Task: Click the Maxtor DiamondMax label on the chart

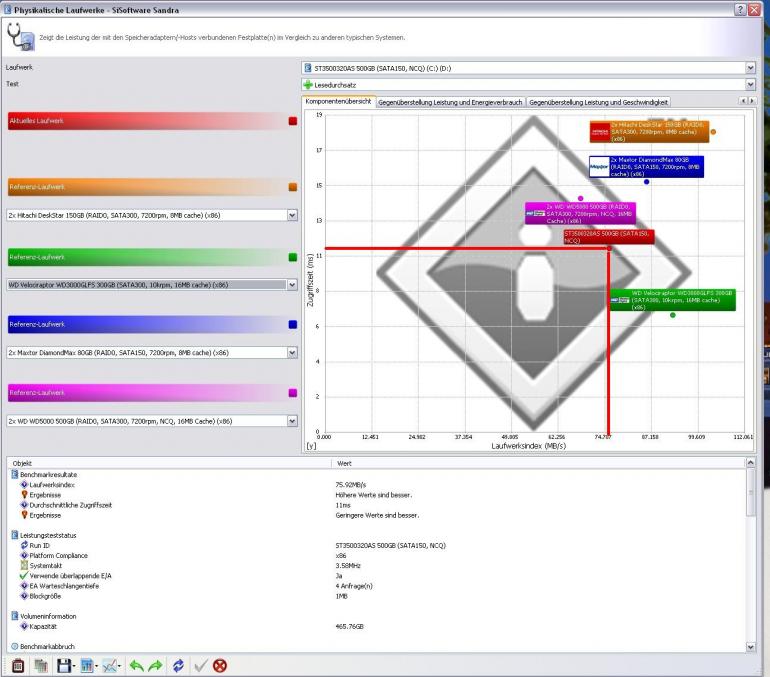Action: [x=646, y=167]
